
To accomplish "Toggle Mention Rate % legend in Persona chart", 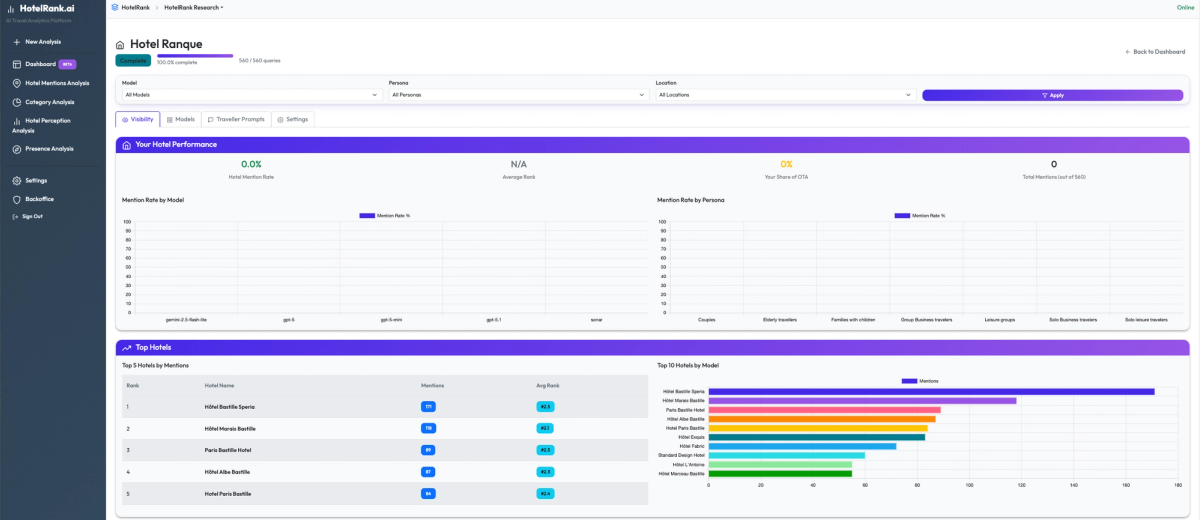I will coord(920,215).
